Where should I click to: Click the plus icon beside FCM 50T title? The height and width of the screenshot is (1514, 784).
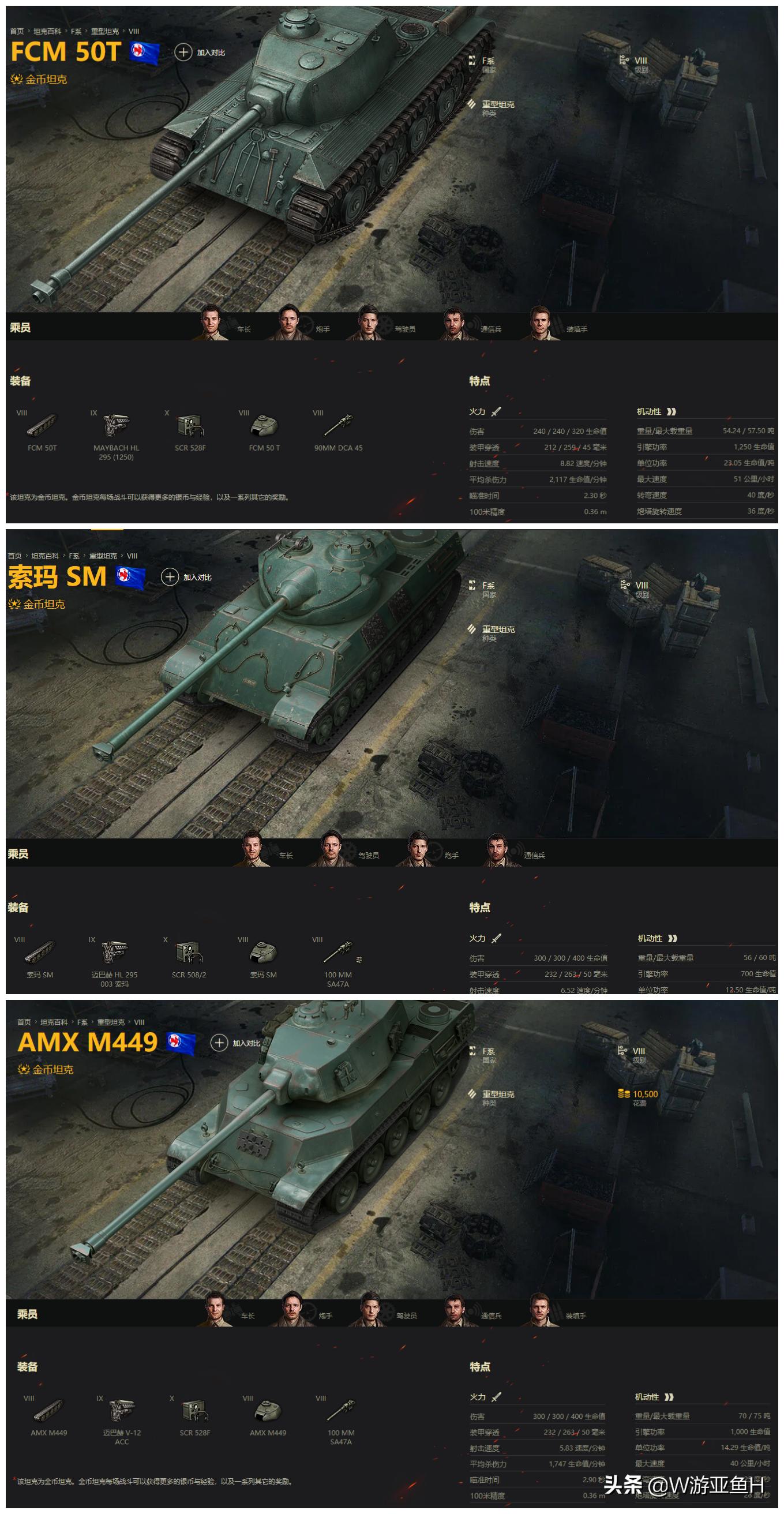click(x=183, y=53)
